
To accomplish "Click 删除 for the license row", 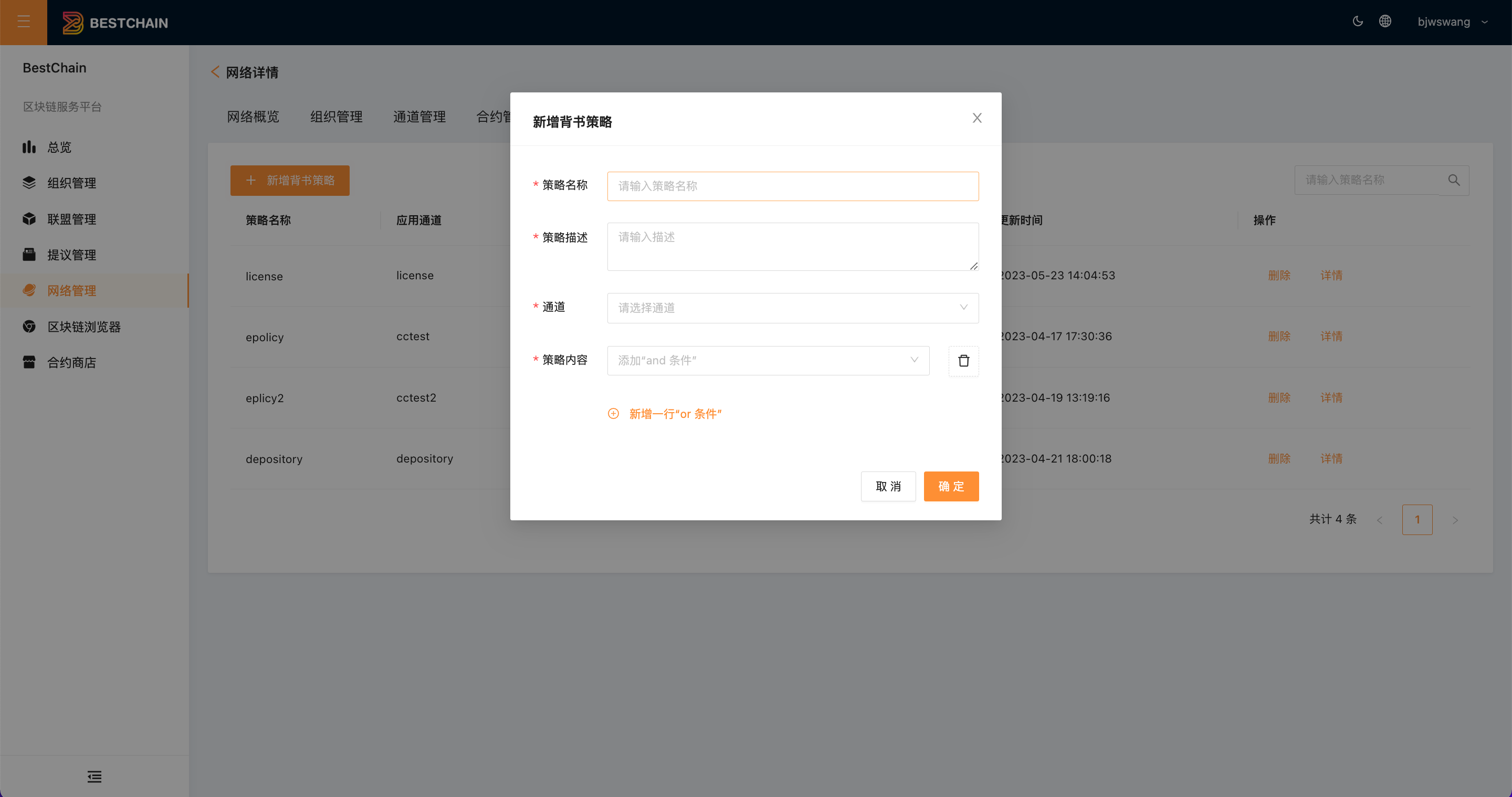I will (x=1279, y=275).
